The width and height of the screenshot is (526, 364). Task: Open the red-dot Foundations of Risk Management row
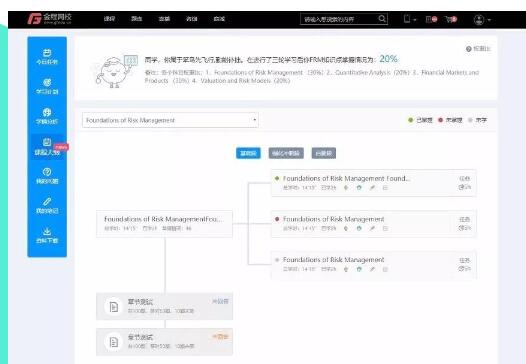pos(373,224)
